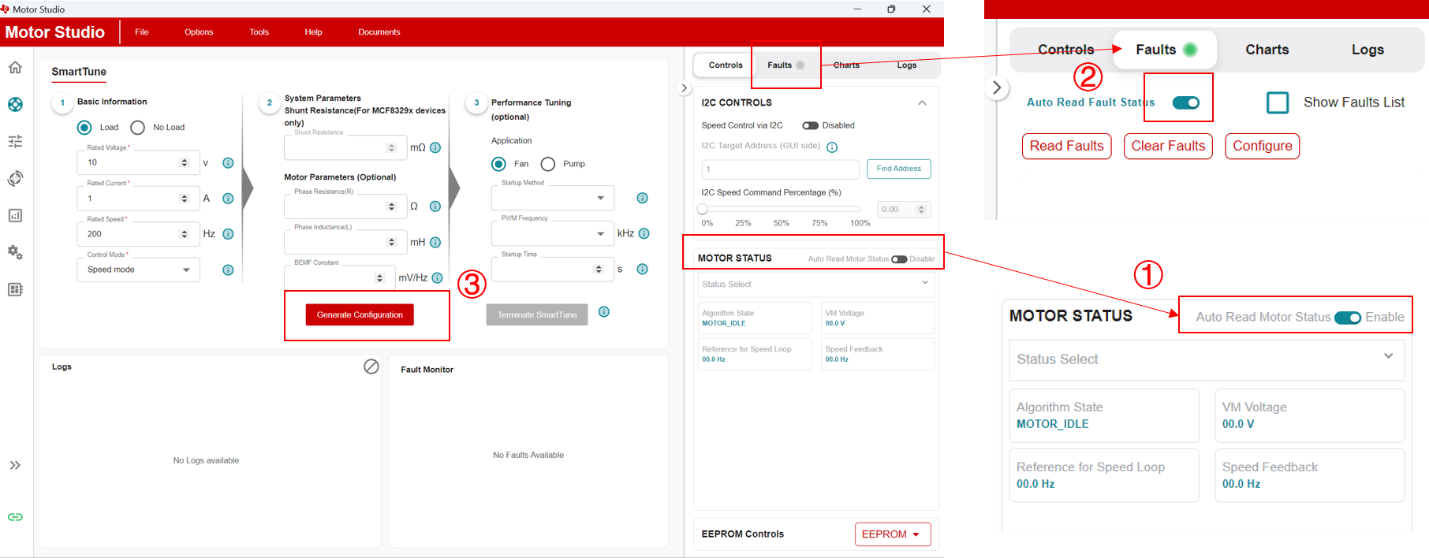Open the Home page from sidebar
The image size is (1429, 558).
pyautogui.click(x=15, y=68)
